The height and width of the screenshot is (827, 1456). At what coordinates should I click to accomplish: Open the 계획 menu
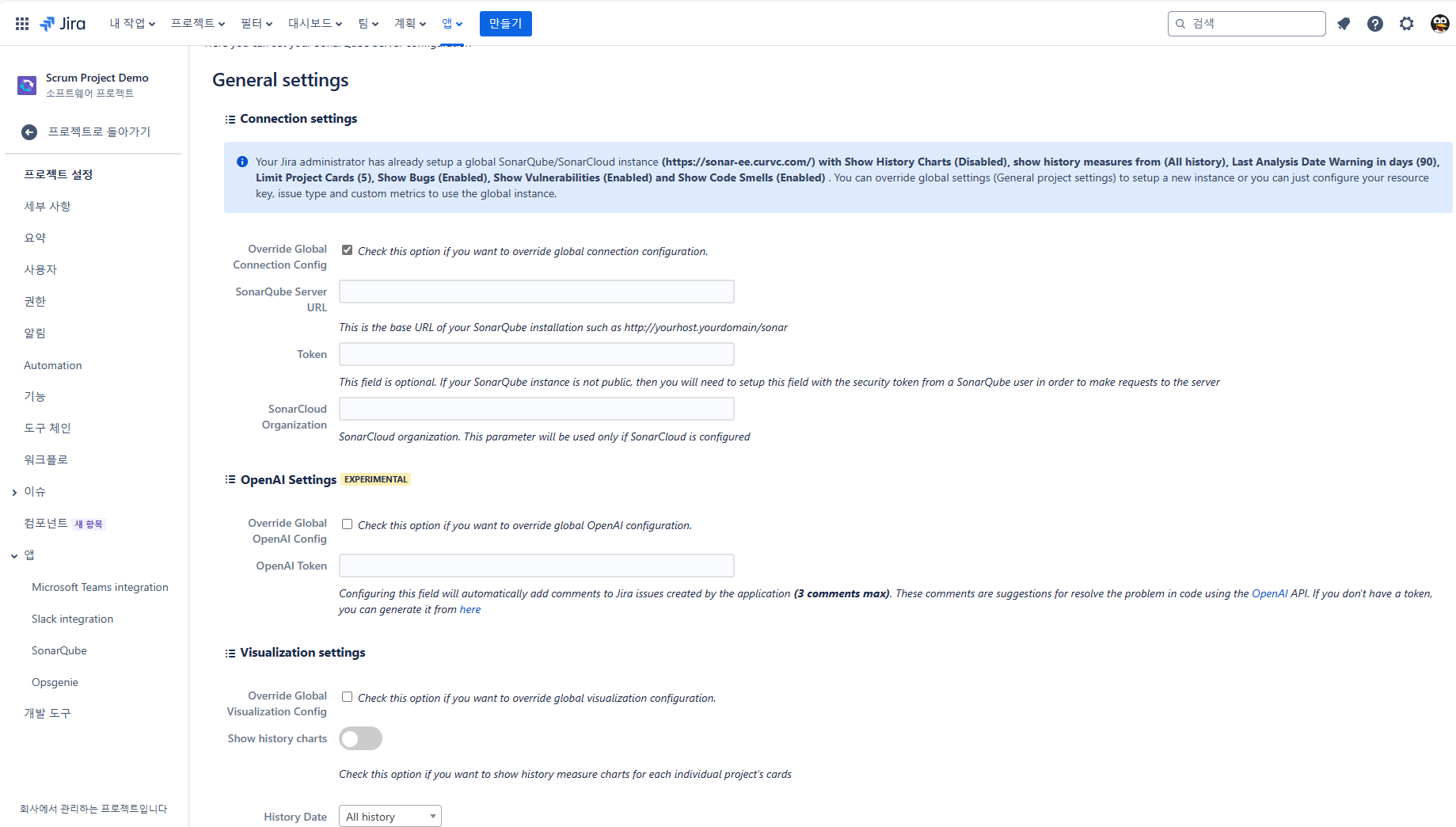click(410, 24)
